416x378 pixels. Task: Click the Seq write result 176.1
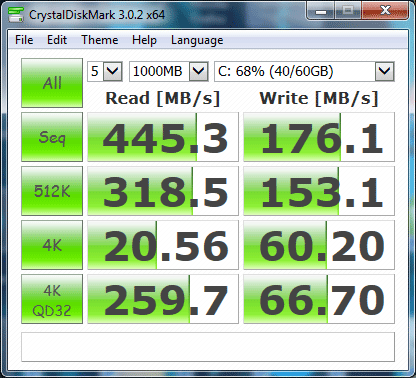319,137
